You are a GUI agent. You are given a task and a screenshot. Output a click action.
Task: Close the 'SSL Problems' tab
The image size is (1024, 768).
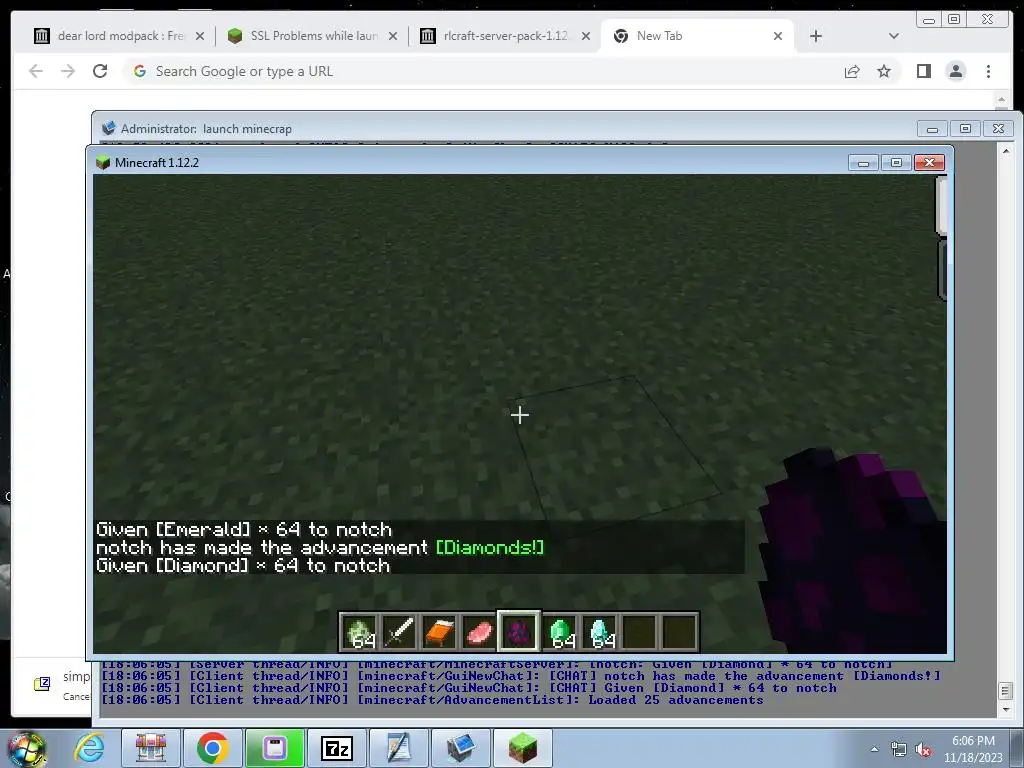click(393, 36)
